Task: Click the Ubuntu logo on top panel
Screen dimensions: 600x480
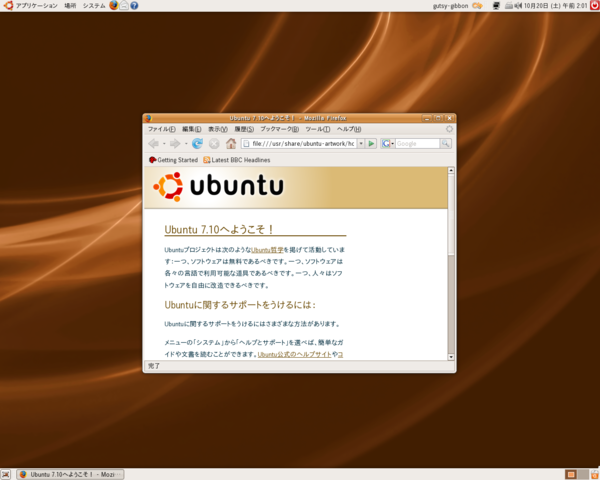Action: pyautogui.click(x=8, y=5)
